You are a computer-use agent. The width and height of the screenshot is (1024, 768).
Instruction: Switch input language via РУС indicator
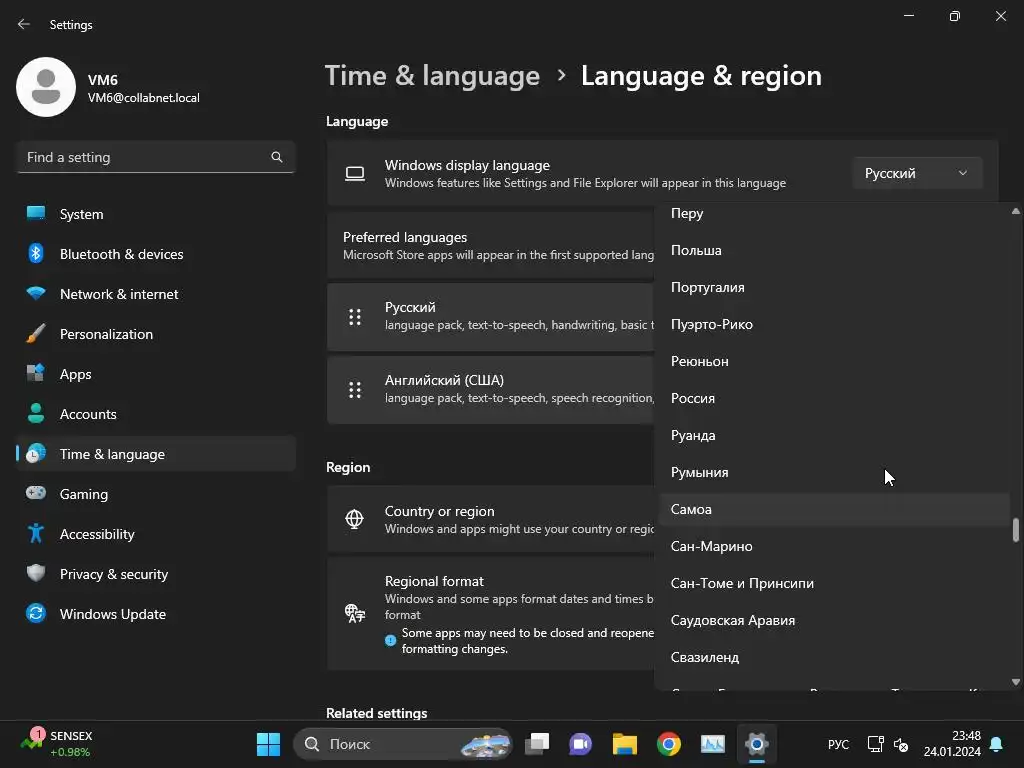tap(839, 744)
